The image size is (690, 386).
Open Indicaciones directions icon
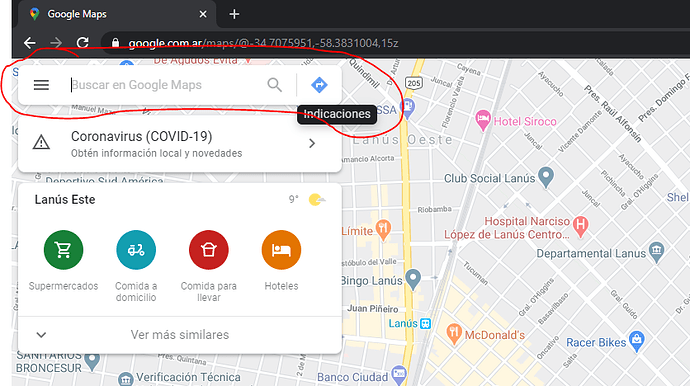pyautogui.click(x=319, y=85)
